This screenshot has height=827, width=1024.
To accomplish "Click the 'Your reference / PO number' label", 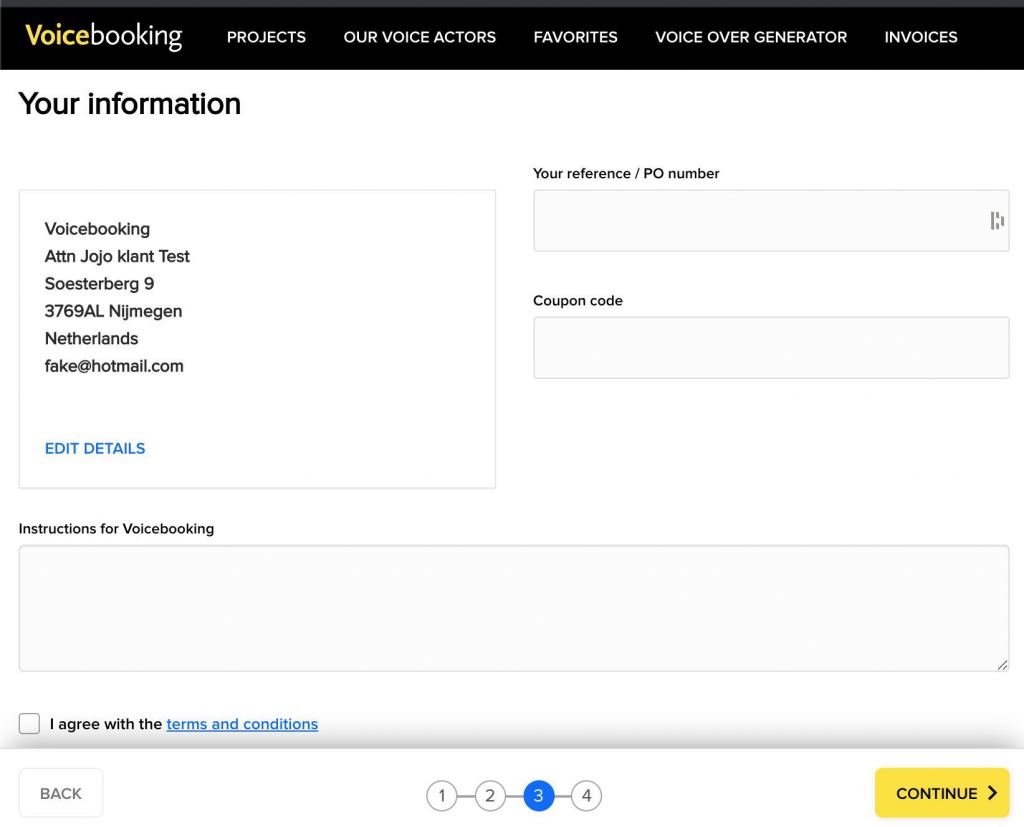I will [x=626, y=173].
